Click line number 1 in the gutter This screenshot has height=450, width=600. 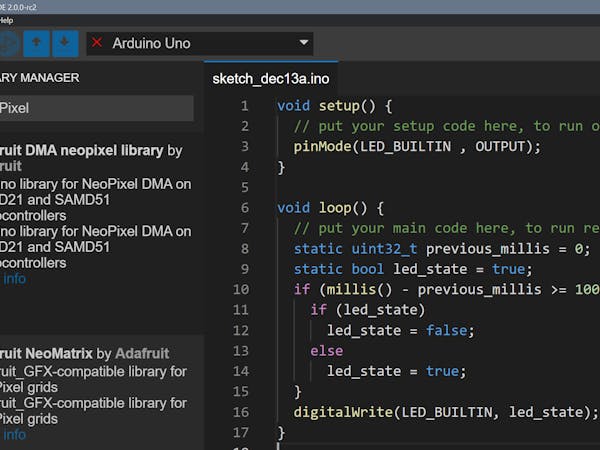coord(245,105)
